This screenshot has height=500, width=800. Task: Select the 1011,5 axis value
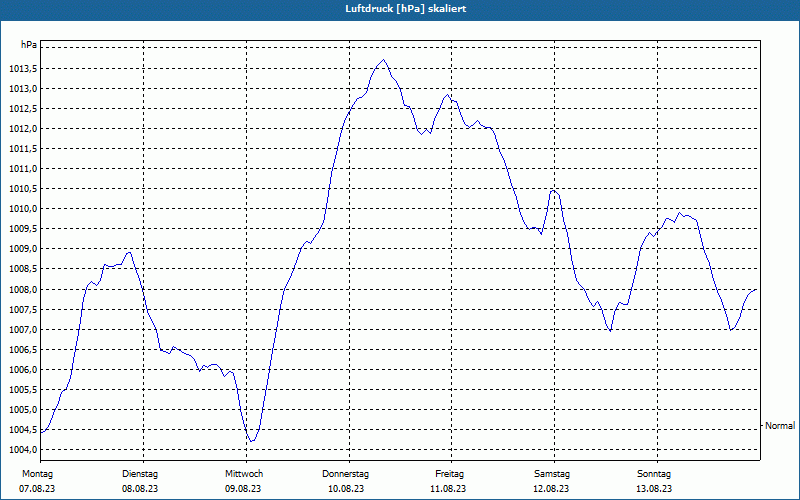[23, 149]
